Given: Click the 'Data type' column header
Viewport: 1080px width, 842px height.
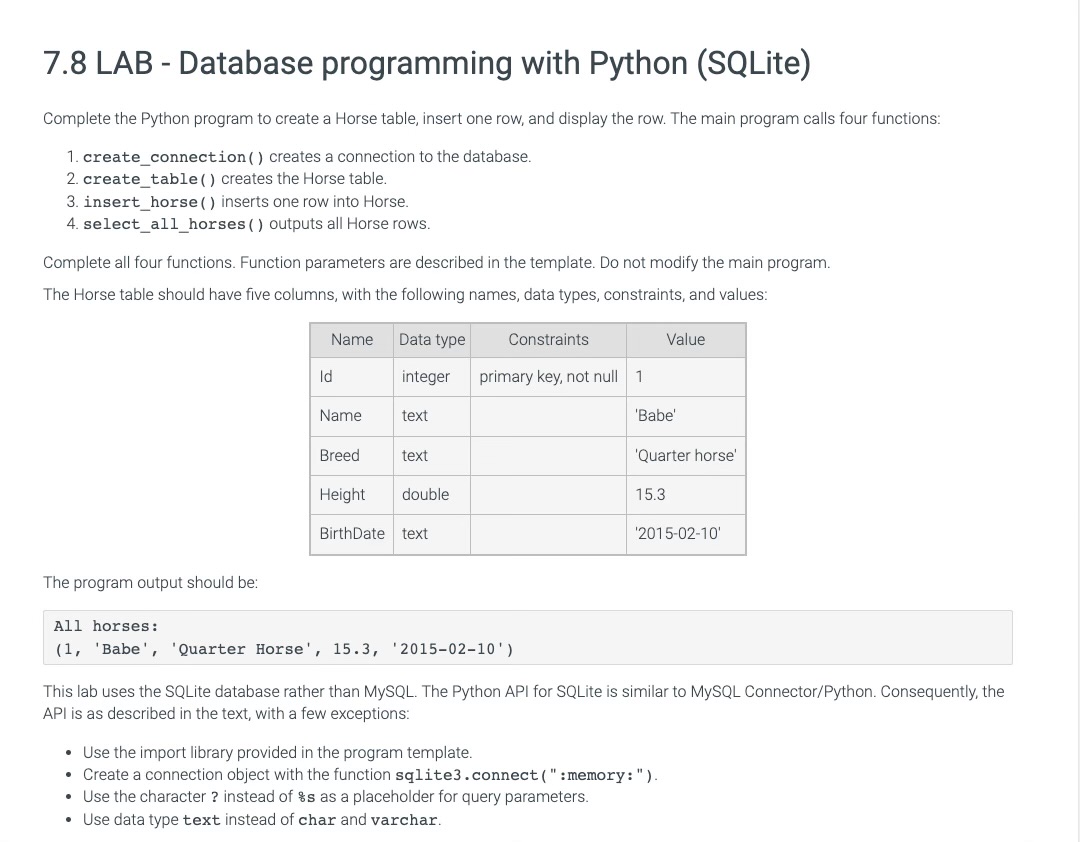Looking at the screenshot, I should (431, 340).
